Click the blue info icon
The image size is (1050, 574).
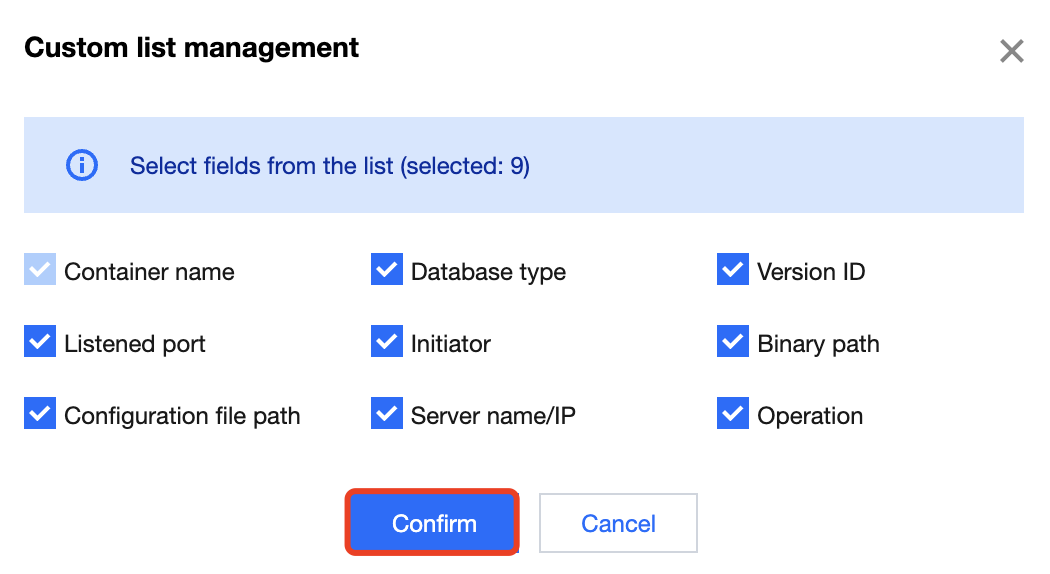click(81, 165)
